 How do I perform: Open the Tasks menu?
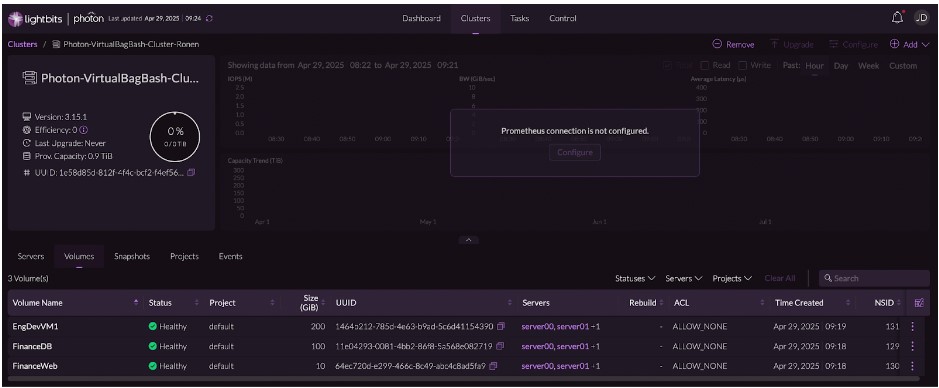pos(519,19)
